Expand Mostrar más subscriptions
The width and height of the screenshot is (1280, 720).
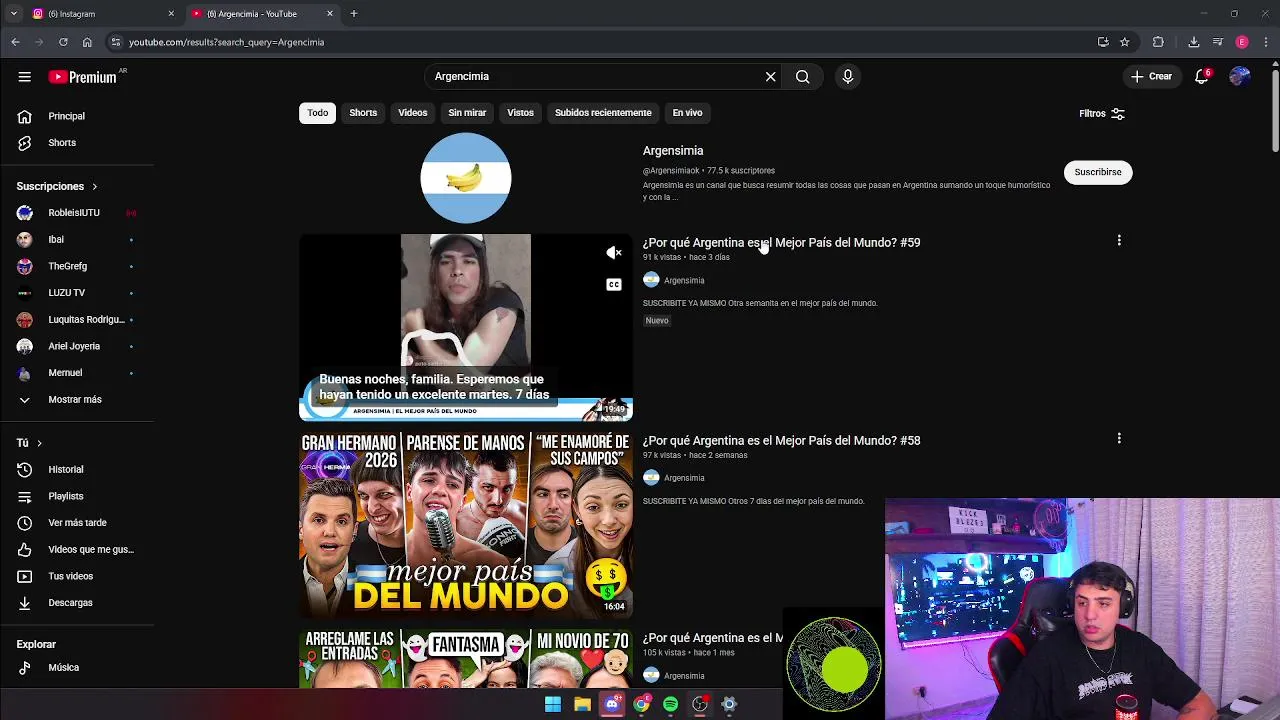click(76, 399)
